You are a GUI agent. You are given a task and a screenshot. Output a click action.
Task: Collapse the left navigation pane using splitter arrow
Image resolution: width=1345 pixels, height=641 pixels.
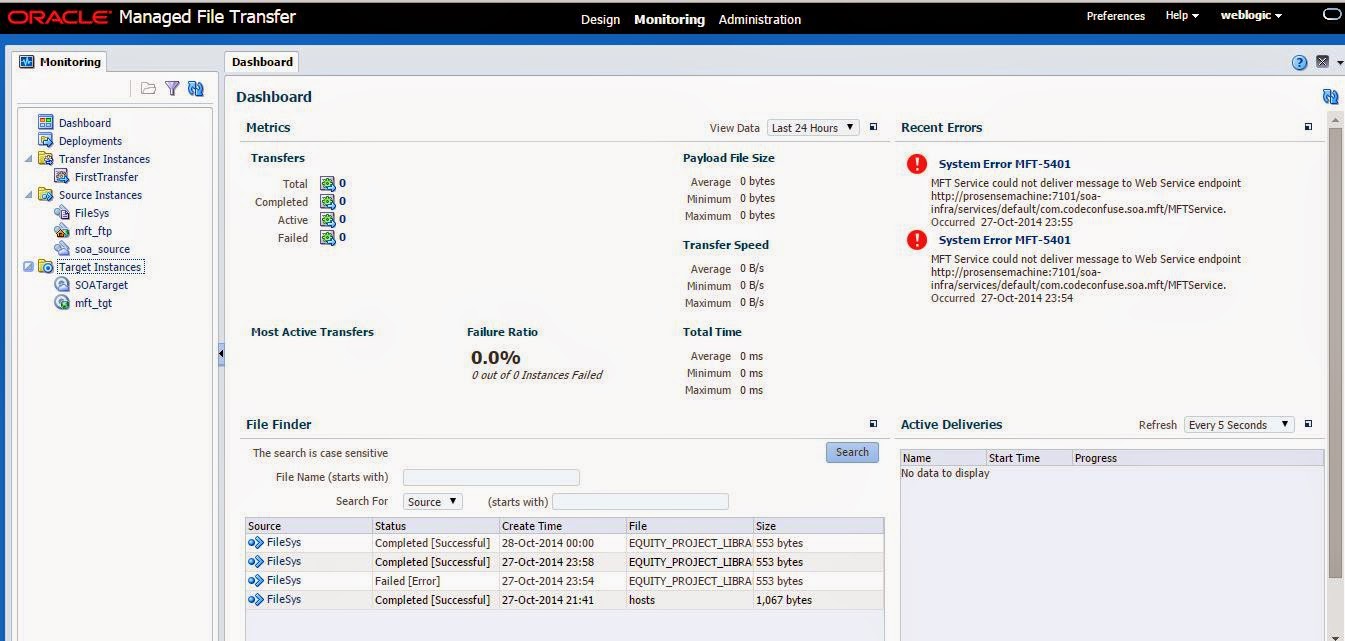click(221, 355)
